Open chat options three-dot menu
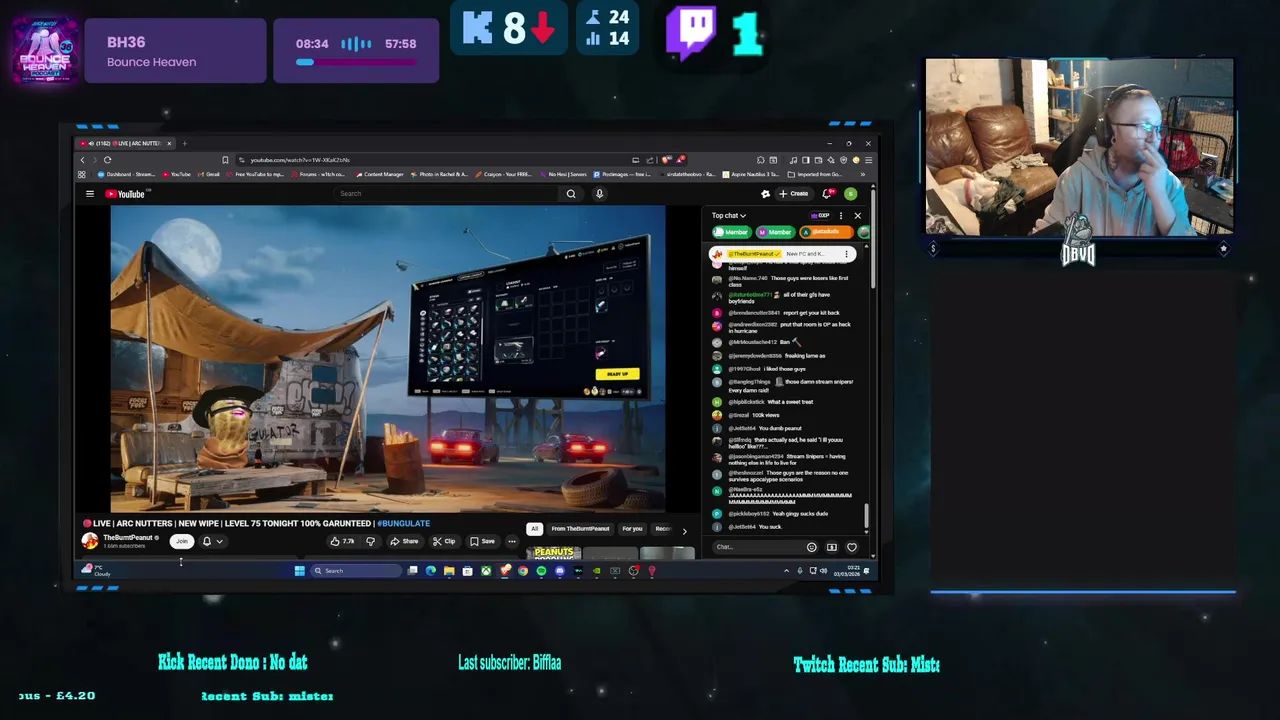Image resolution: width=1280 pixels, height=720 pixels. (841, 215)
